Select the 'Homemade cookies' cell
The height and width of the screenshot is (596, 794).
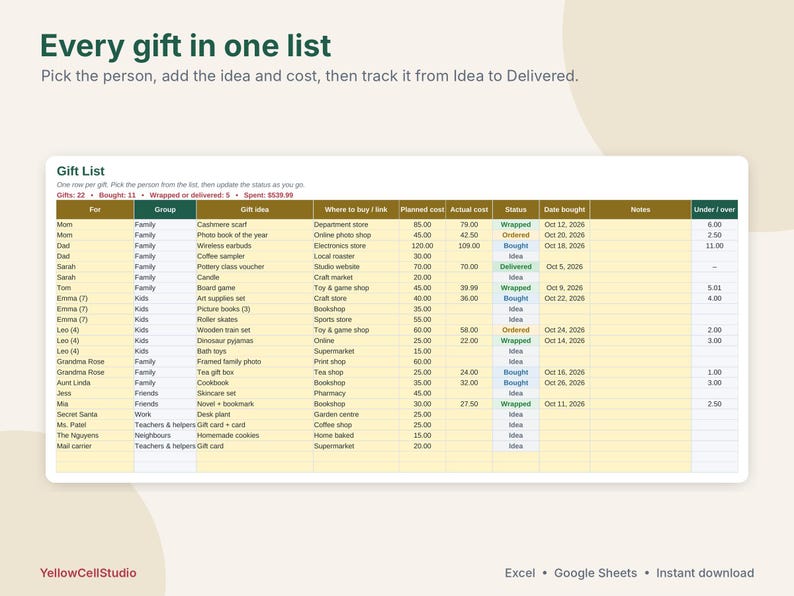click(255, 435)
